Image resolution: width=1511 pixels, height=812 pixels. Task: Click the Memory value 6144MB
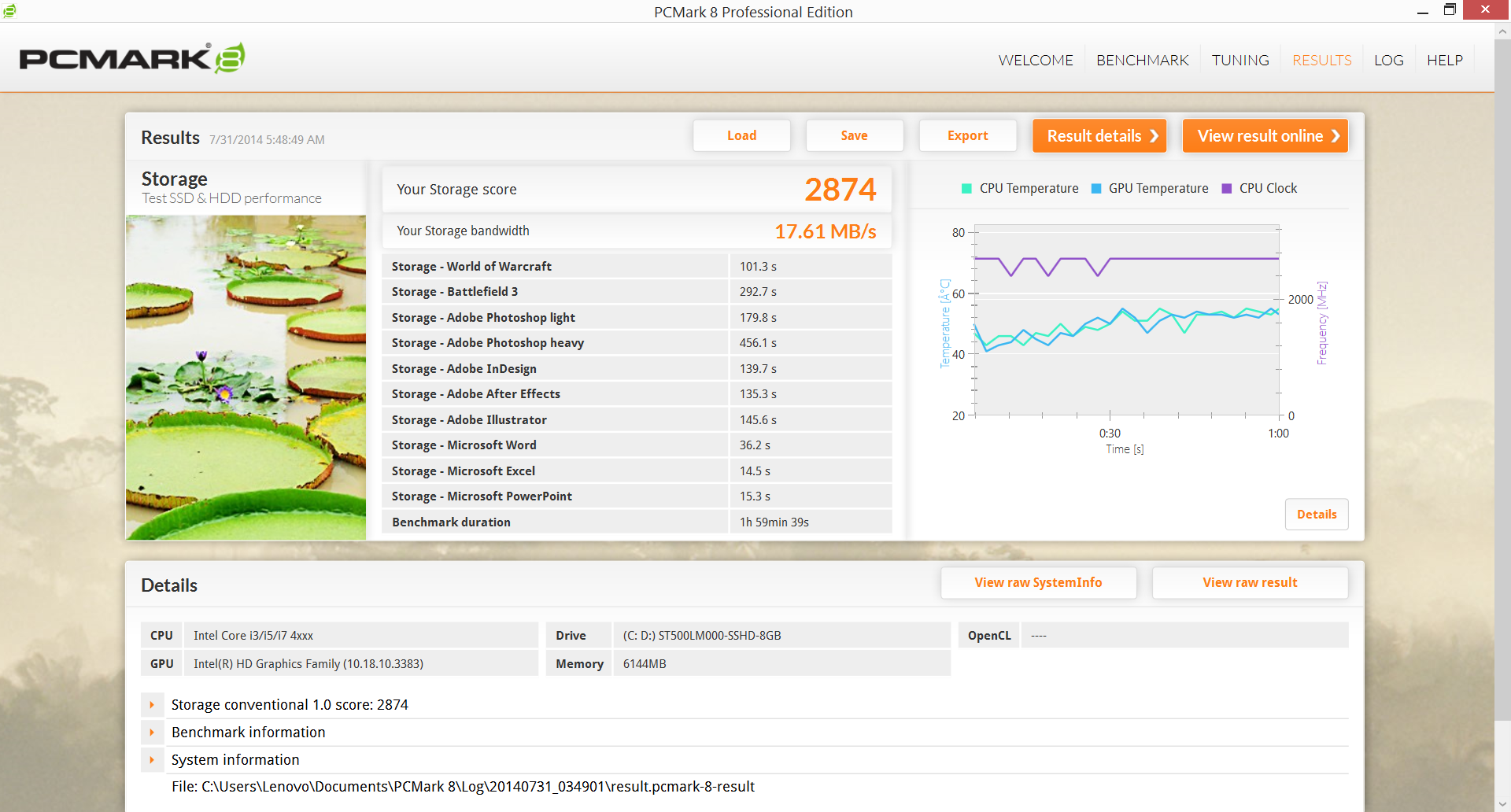(645, 664)
